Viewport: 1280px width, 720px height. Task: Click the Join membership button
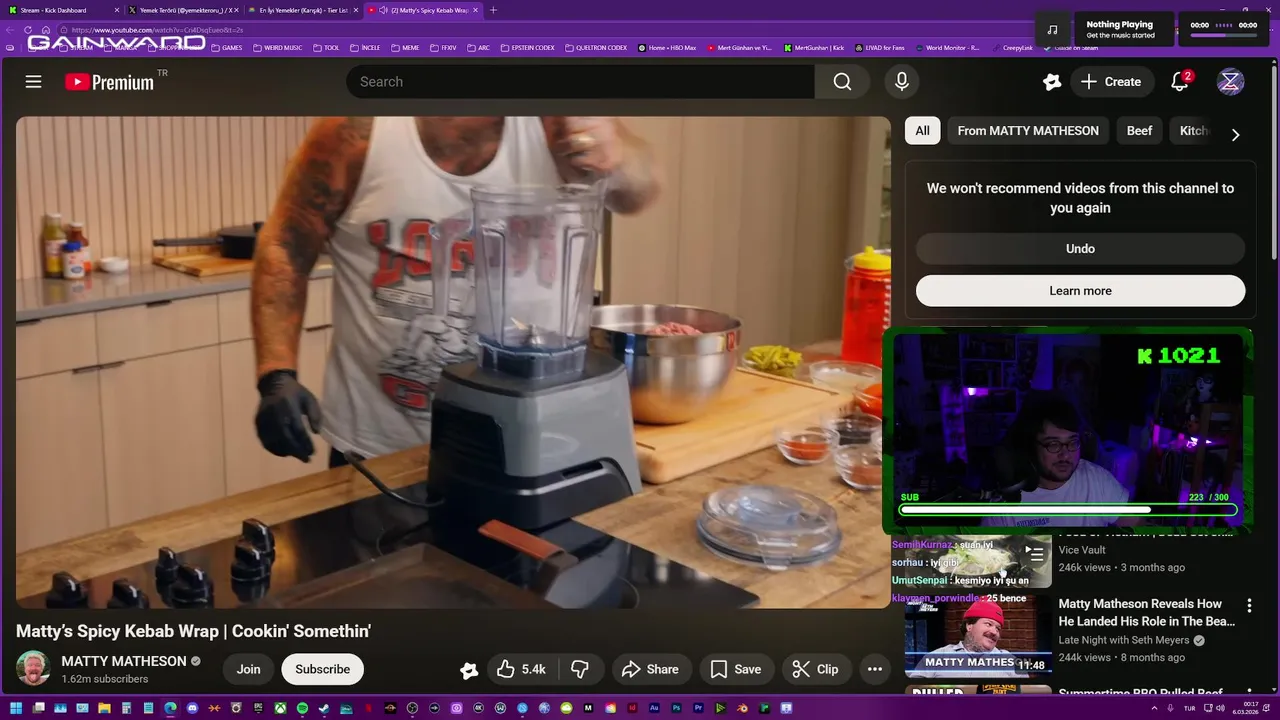click(x=248, y=669)
